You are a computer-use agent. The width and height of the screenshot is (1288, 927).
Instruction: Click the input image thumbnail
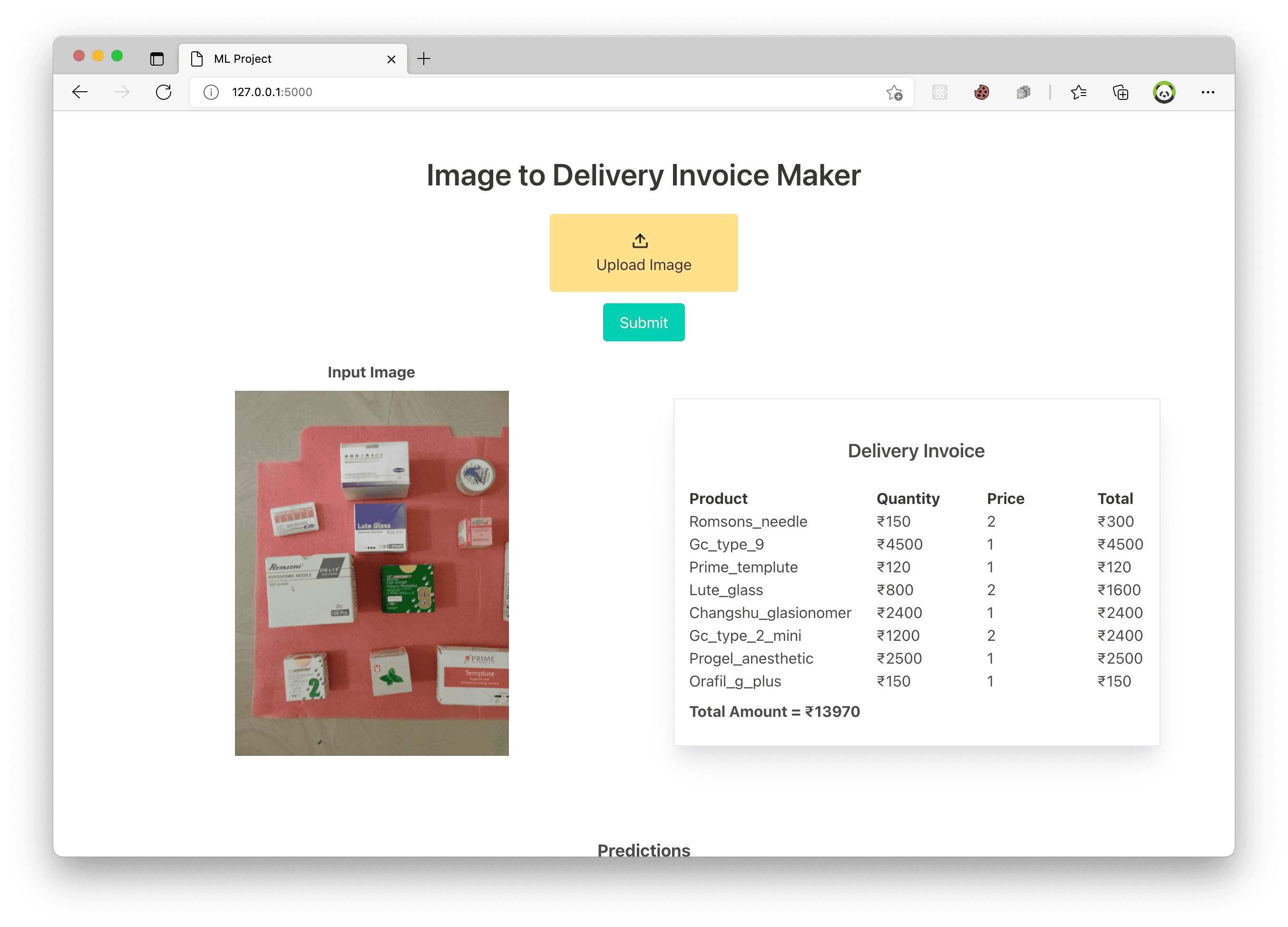tap(371, 572)
